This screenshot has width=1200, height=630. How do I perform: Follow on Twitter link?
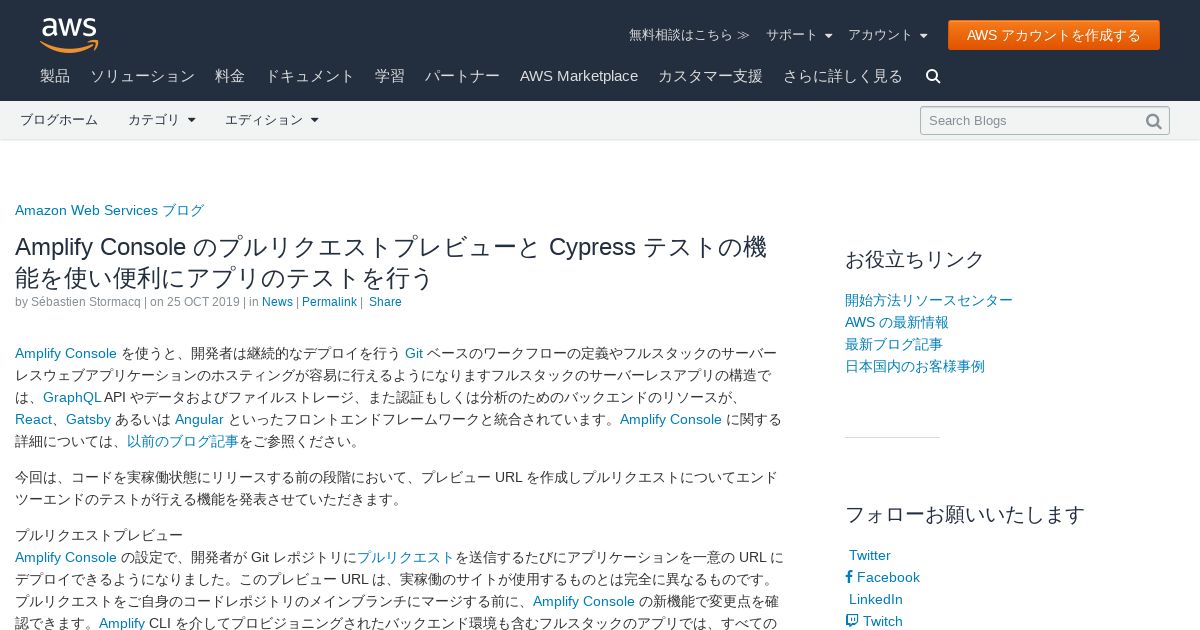tap(870, 555)
